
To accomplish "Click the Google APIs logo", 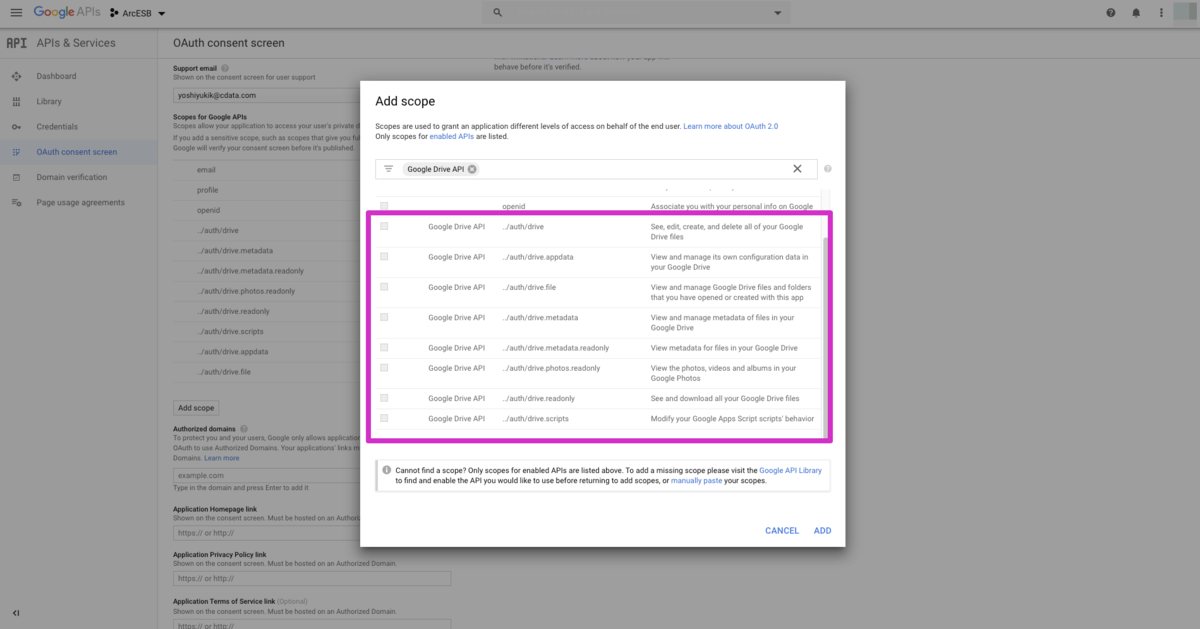I will [67, 12].
